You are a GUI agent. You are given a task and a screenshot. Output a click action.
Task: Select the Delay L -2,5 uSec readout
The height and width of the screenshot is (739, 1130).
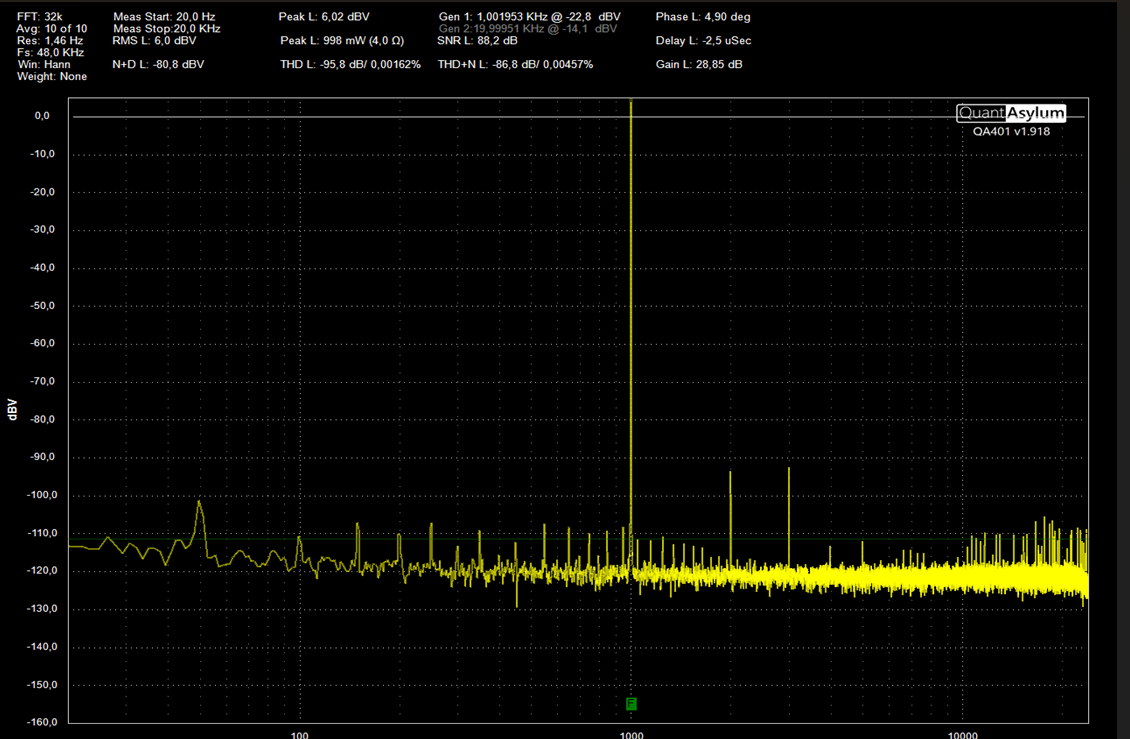703,40
